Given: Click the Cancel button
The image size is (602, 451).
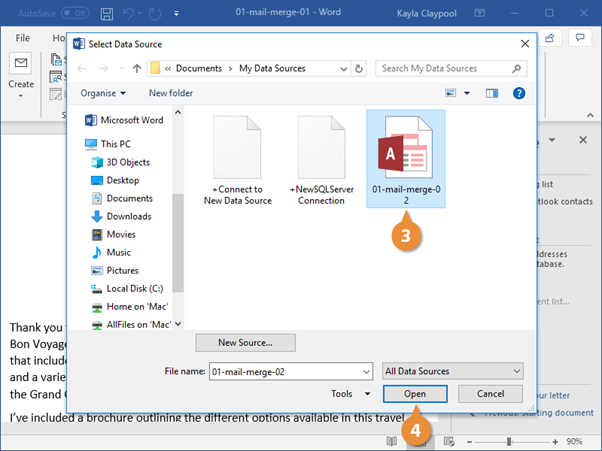Looking at the screenshot, I should click(x=490, y=394).
